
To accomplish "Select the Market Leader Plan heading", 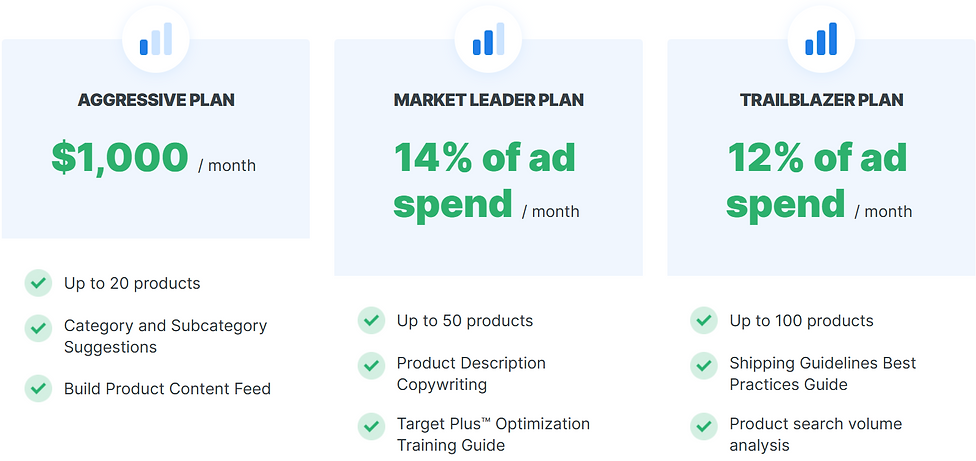I will tap(488, 100).
